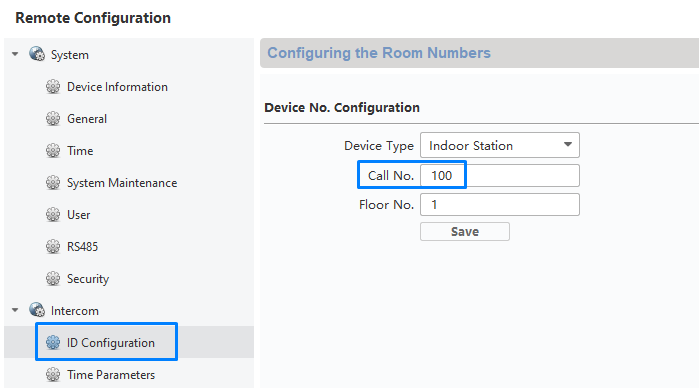
Task: Open the General settings page
Action: [x=87, y=119]
